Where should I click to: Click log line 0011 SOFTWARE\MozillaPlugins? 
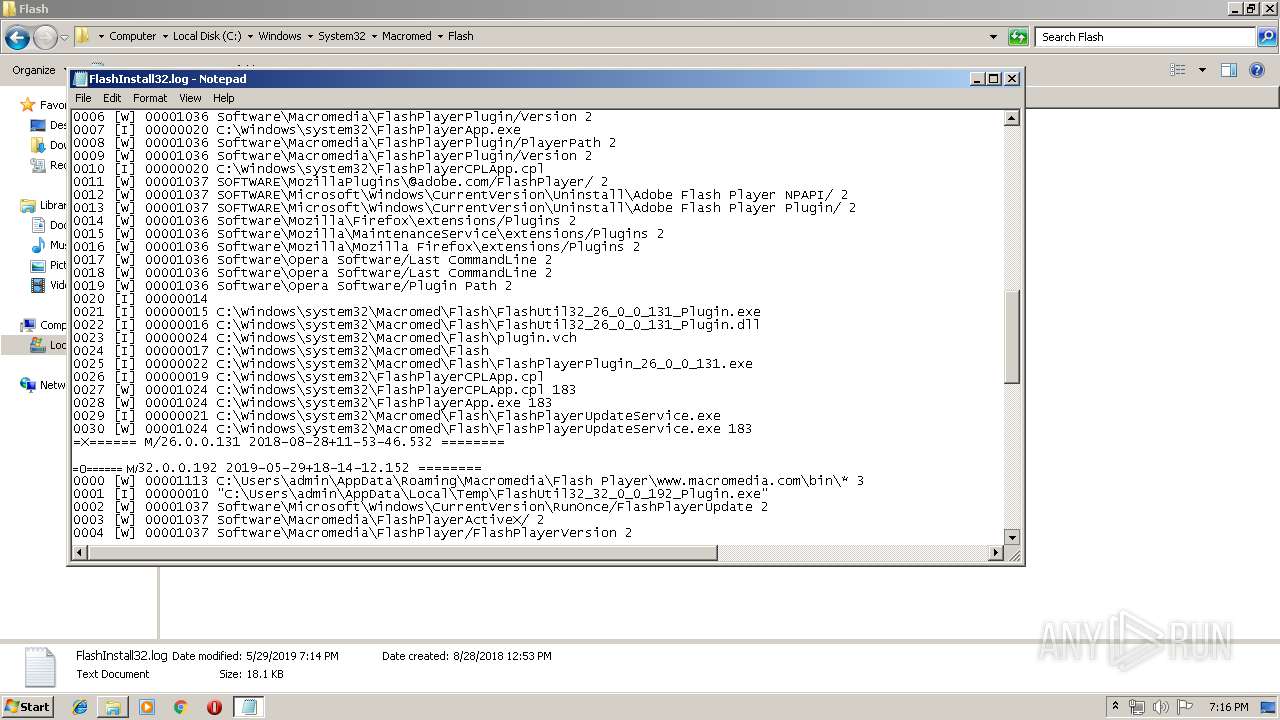click(x=340, y=181)
